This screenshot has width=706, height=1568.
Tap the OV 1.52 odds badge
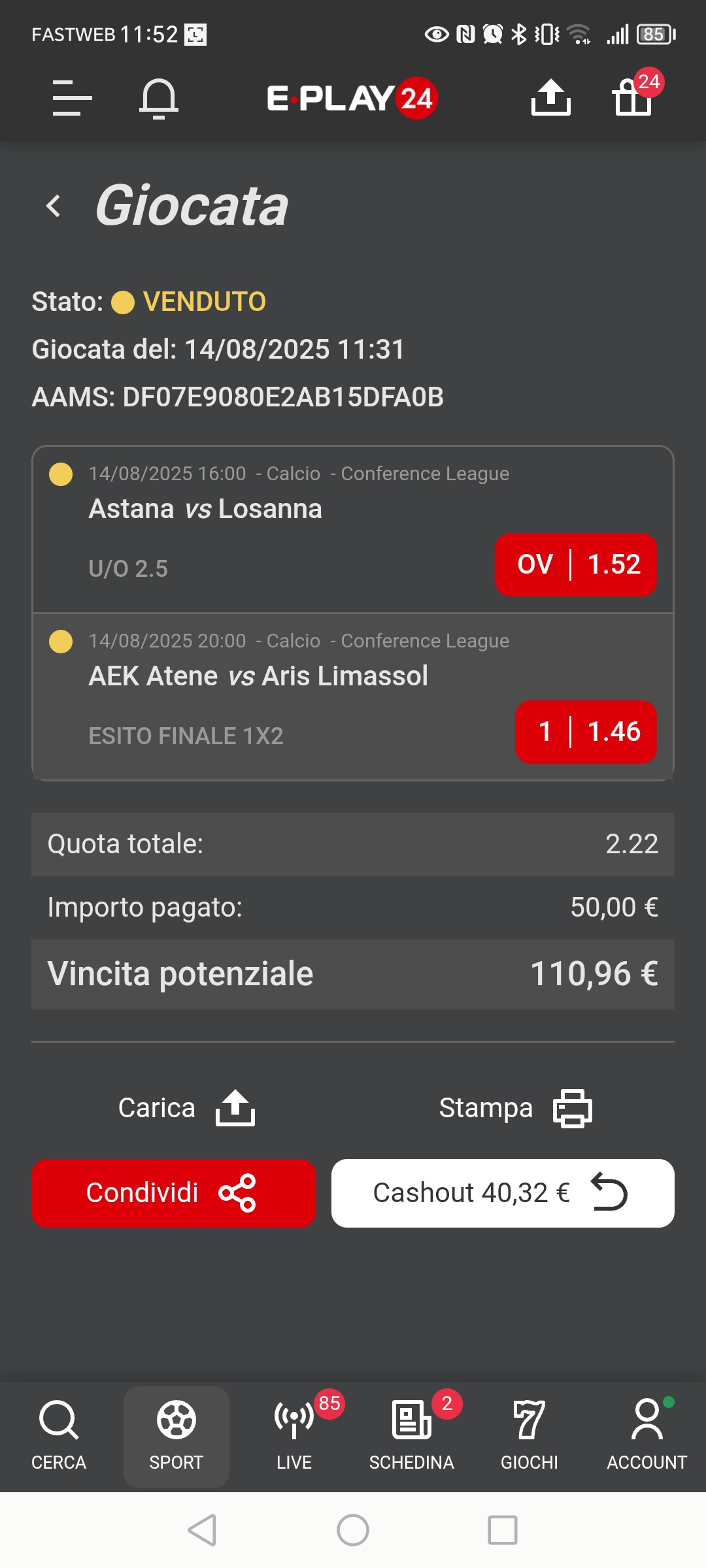576,564
